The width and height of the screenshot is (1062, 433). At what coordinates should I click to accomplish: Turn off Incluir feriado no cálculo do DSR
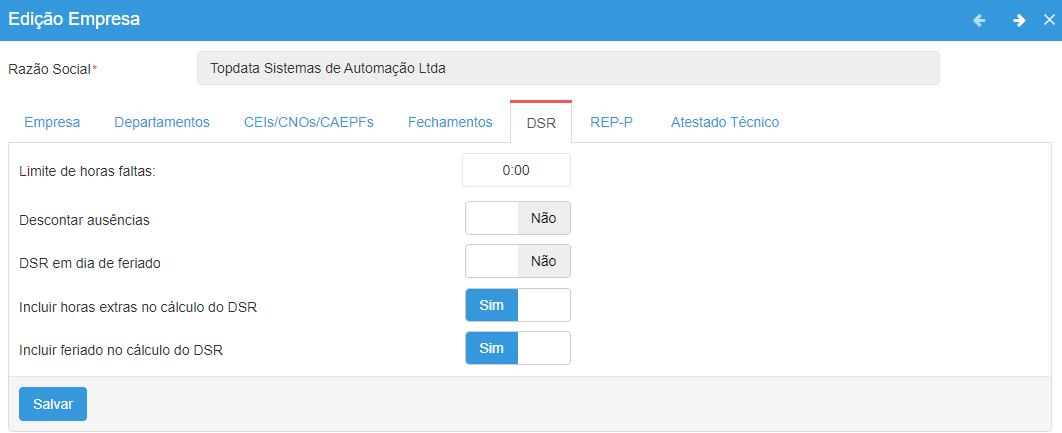pos(518,348)
